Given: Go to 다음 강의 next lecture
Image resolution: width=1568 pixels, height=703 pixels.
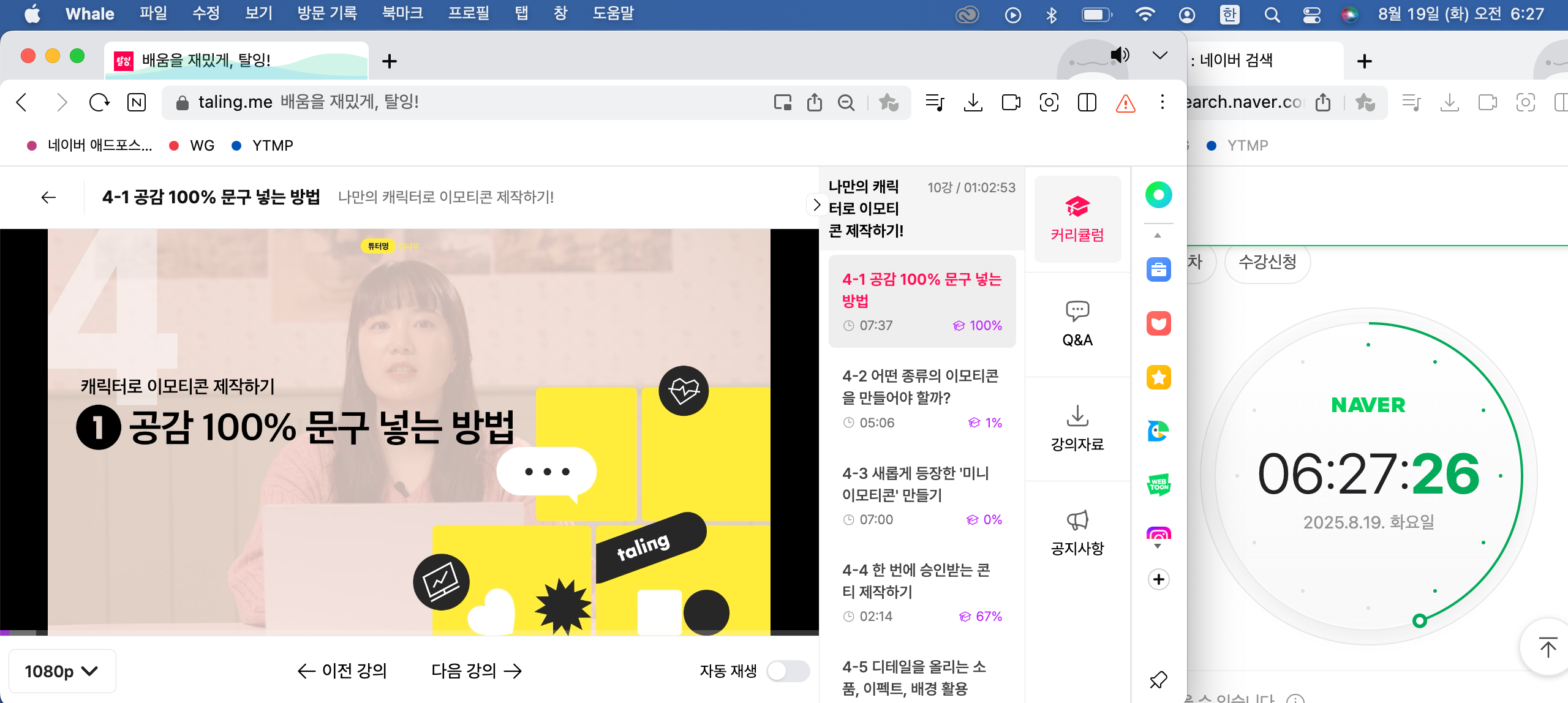Looking at the screenshot, I should [x=476, y=671].
